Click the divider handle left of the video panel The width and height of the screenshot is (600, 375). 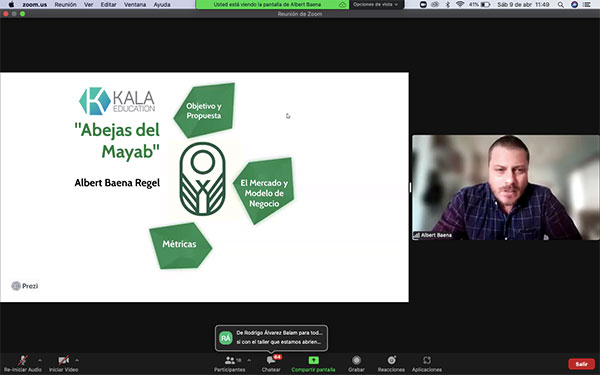point(410,188)
